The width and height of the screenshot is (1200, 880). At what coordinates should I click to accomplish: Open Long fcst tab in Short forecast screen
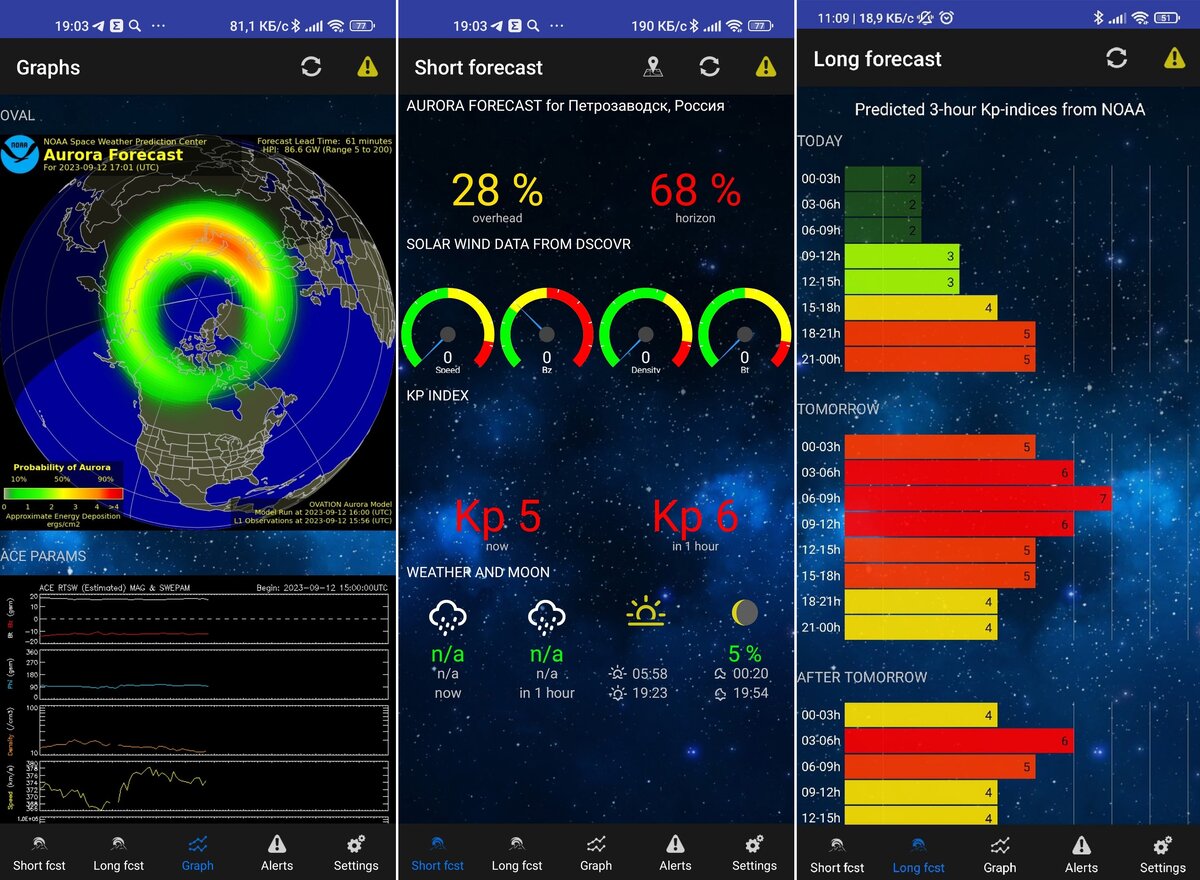516,853
